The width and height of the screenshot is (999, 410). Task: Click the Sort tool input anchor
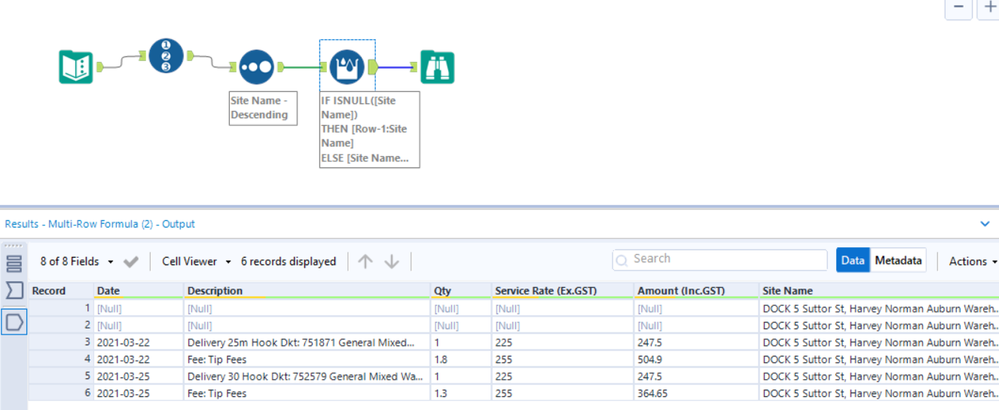coord(233,66)
